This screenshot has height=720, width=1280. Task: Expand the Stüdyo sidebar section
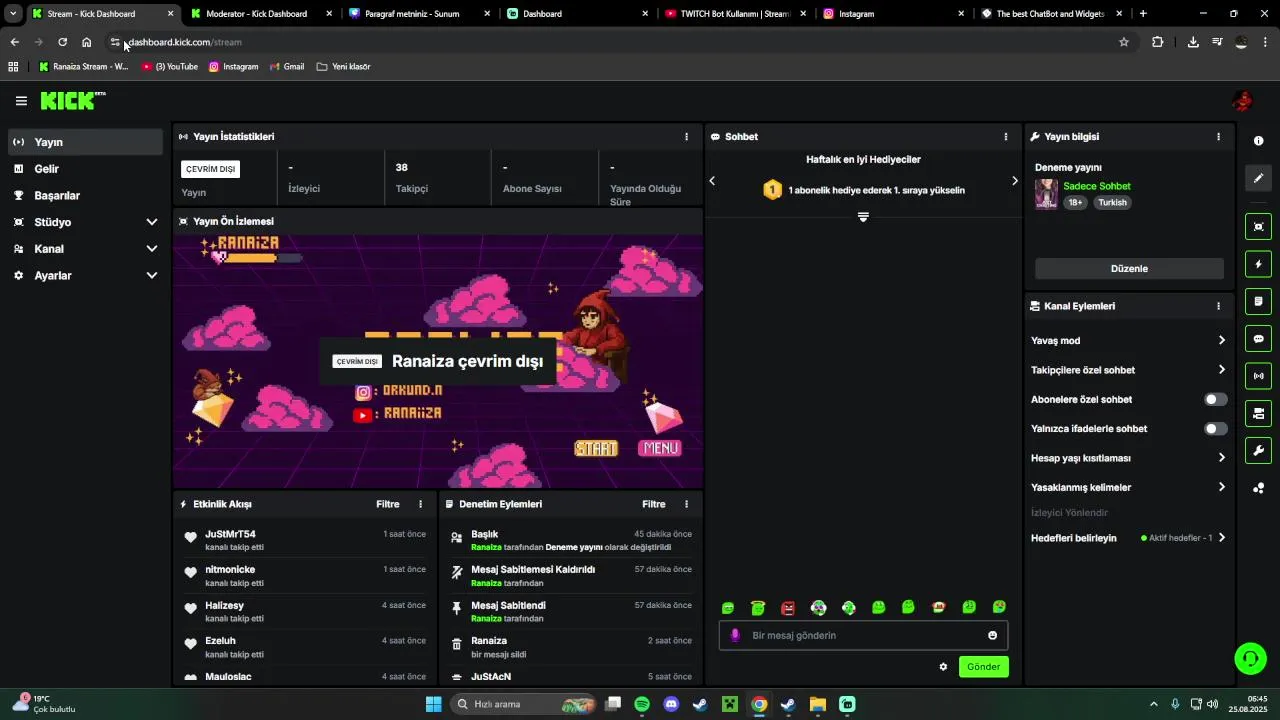[152, 222]
